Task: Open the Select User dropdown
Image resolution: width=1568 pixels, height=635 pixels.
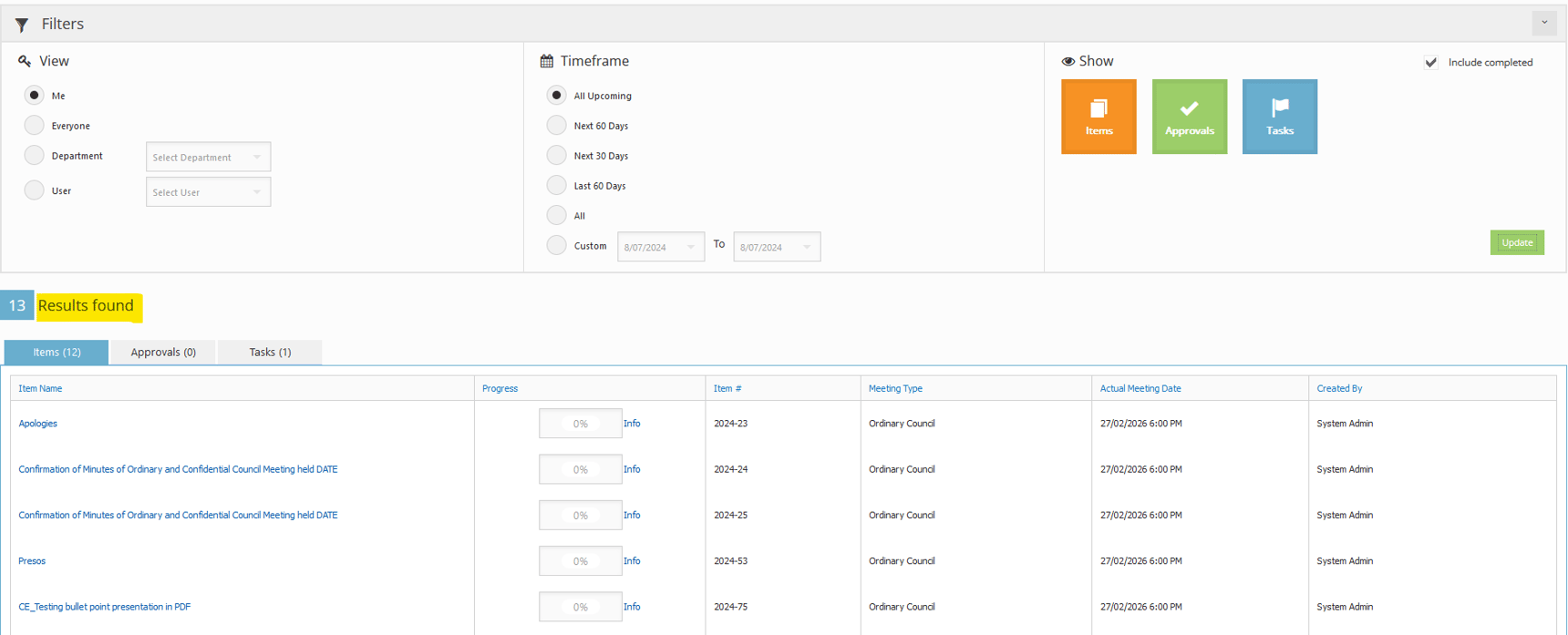Action: [x=208, y=192]
